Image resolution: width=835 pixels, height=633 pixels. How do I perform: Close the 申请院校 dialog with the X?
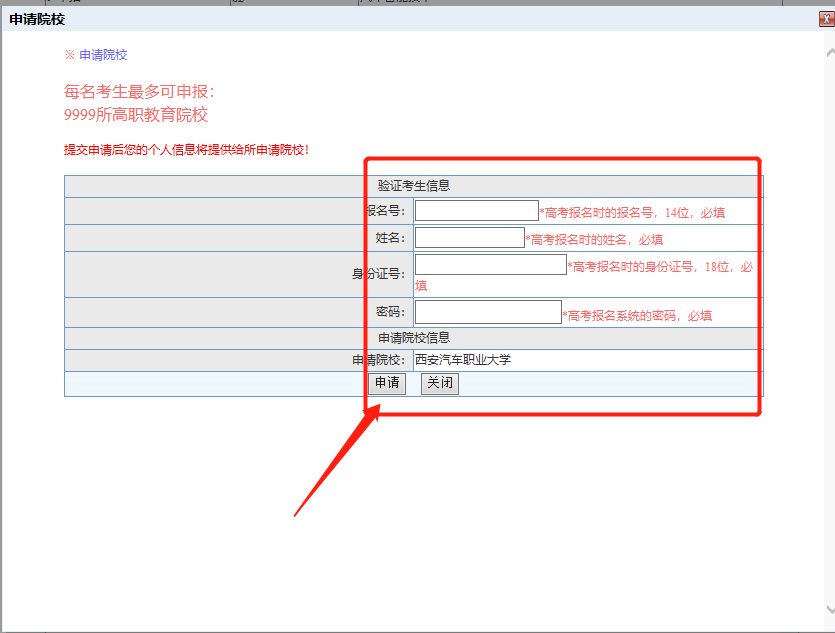[825, 19]
